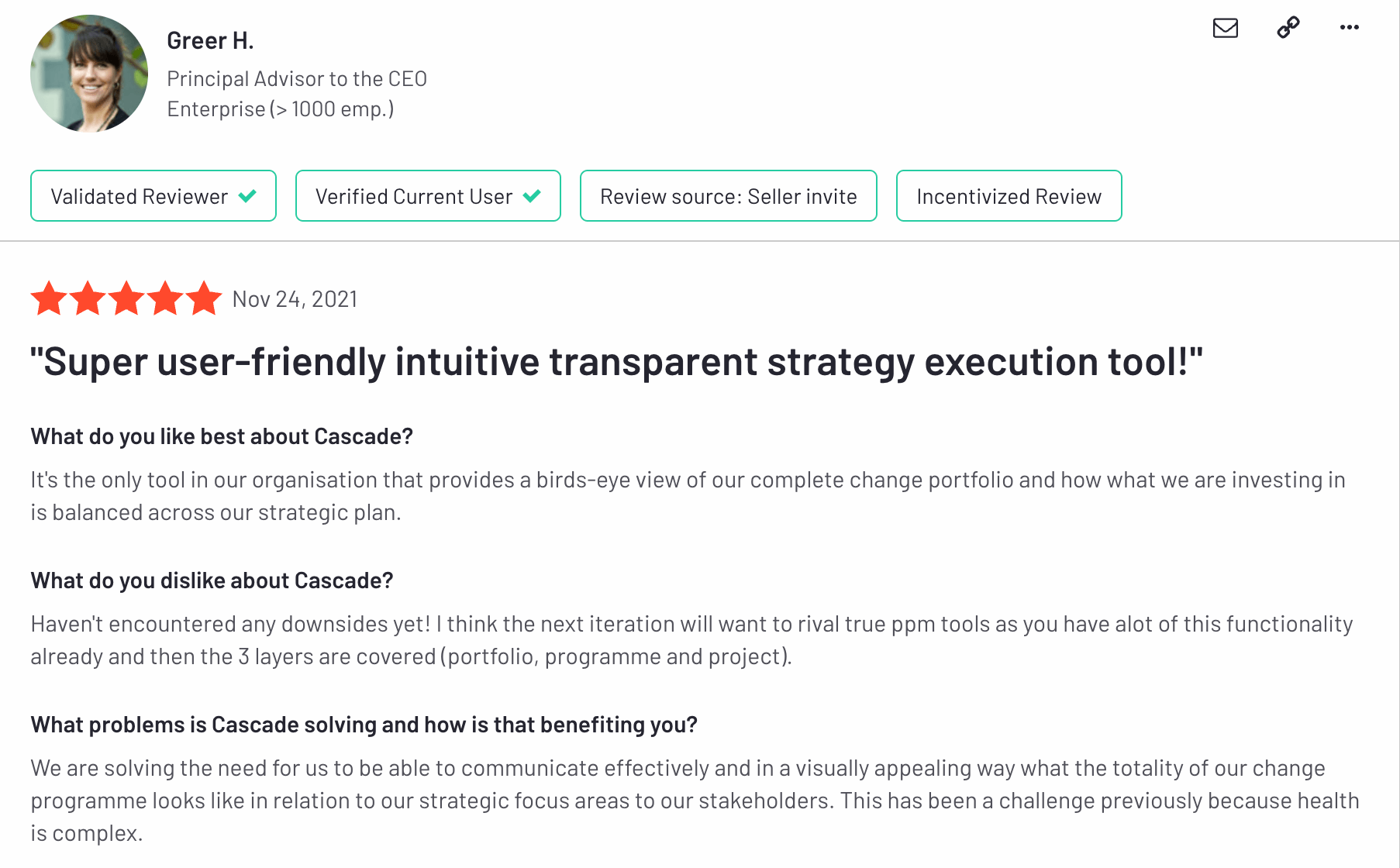Click the middle star of the rating
The height and width of the screenshot is (868, 1400).
[x=126, y=298]
